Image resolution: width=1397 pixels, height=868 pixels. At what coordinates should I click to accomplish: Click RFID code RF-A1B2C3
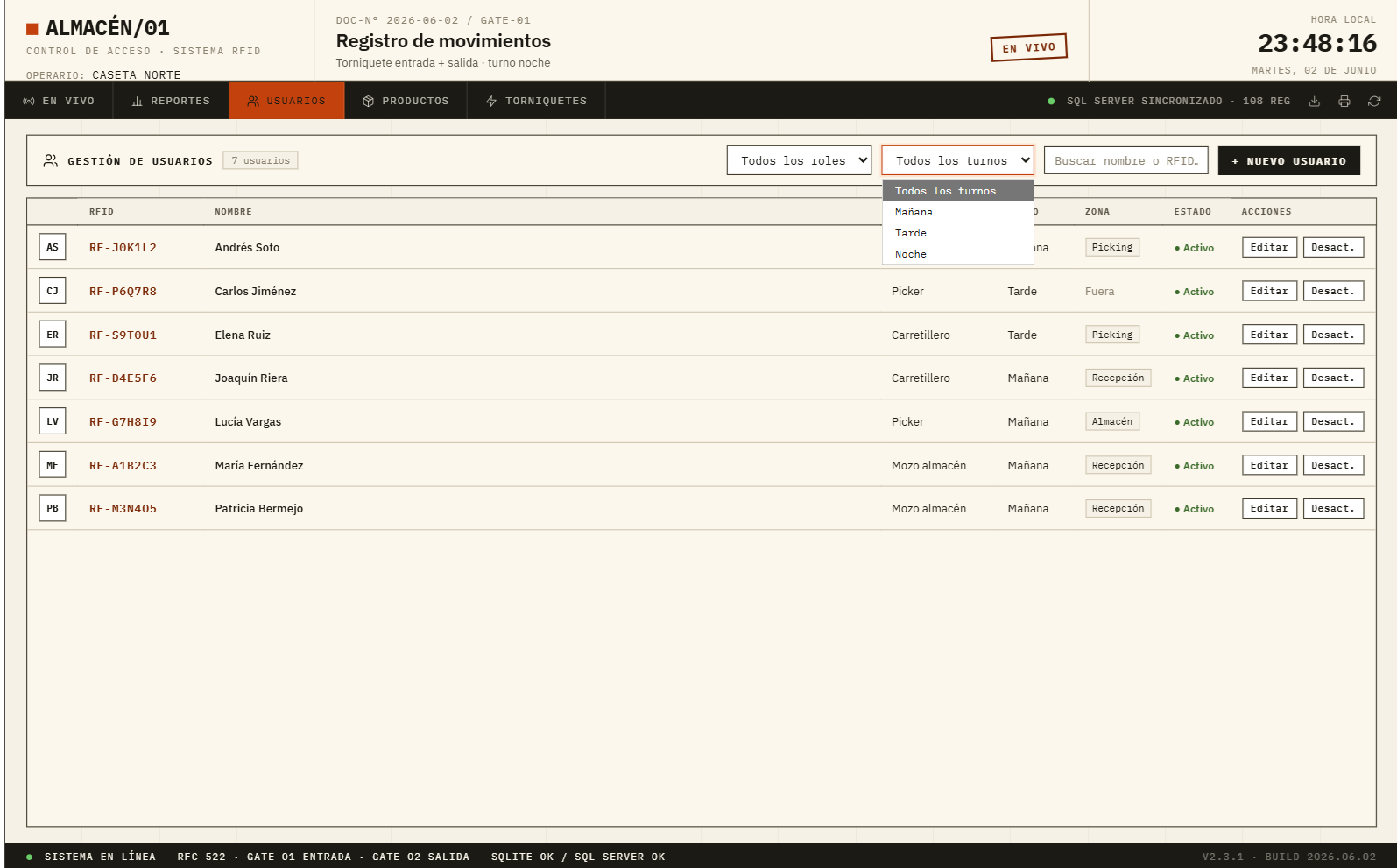(x=123, y=466)
